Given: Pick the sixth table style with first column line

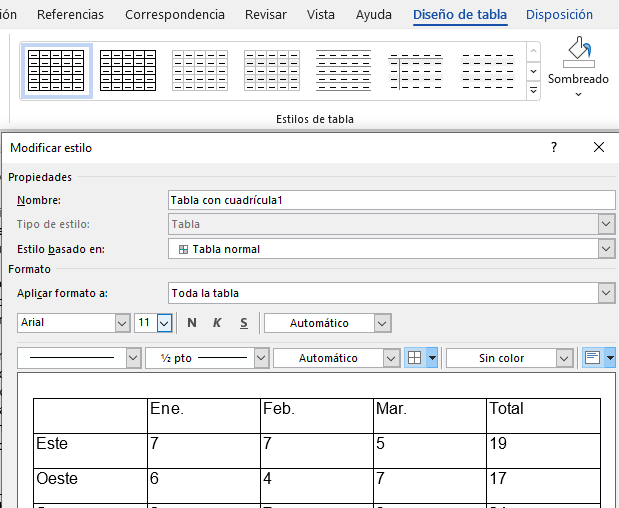Looking at the screenshot, I should (415, 71).
